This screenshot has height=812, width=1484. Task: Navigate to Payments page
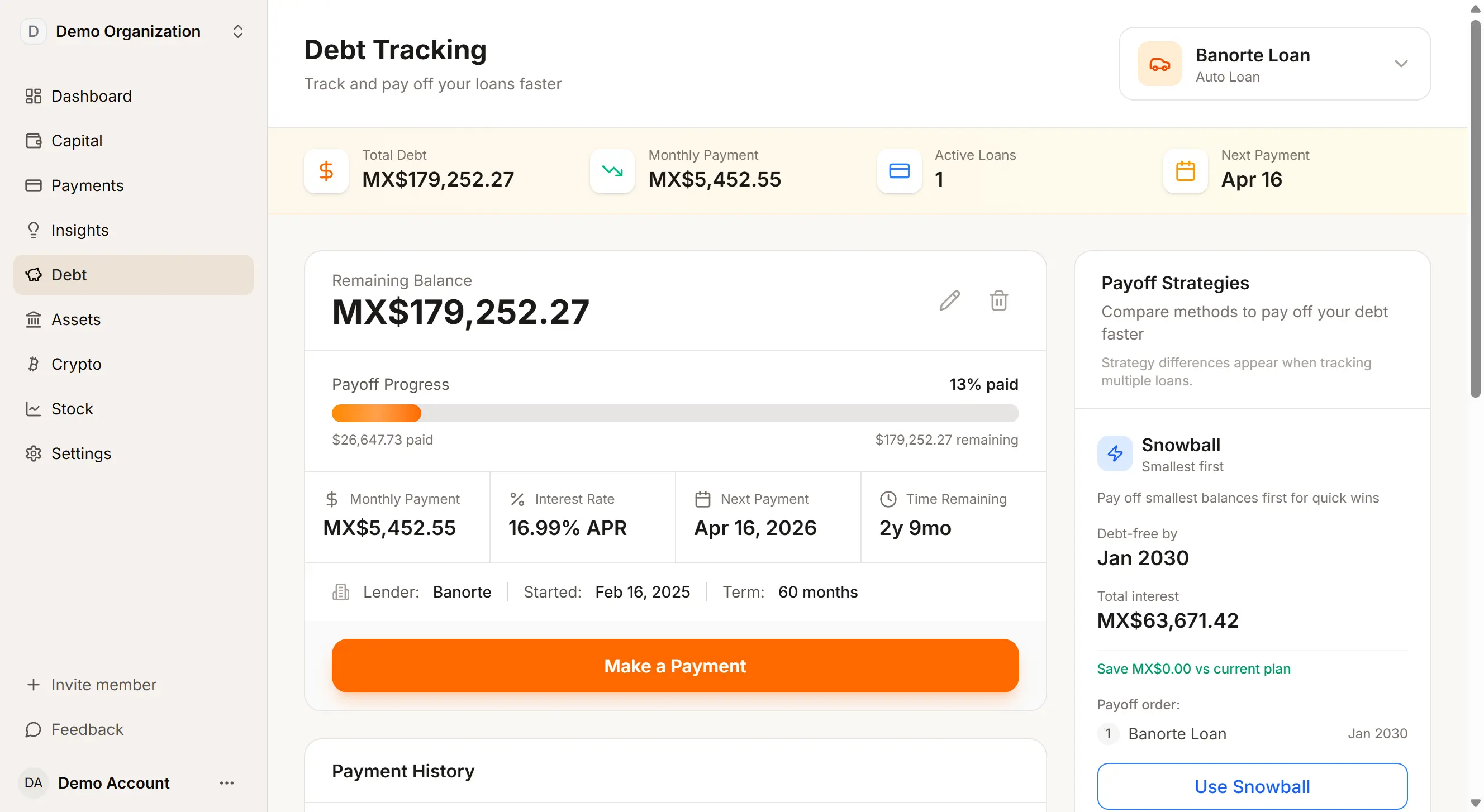click(134, 185)
